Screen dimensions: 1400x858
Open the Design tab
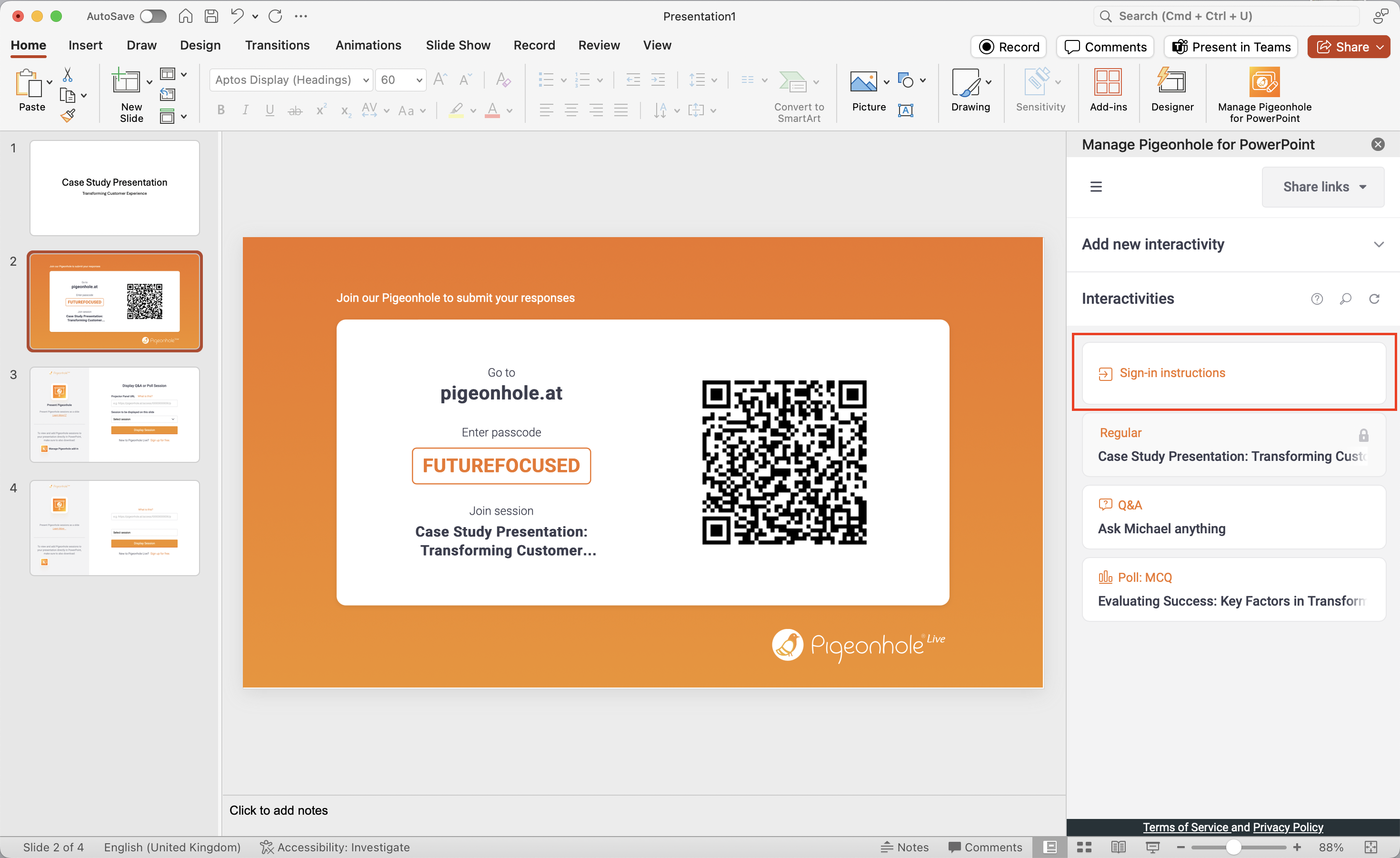(200, 45)
